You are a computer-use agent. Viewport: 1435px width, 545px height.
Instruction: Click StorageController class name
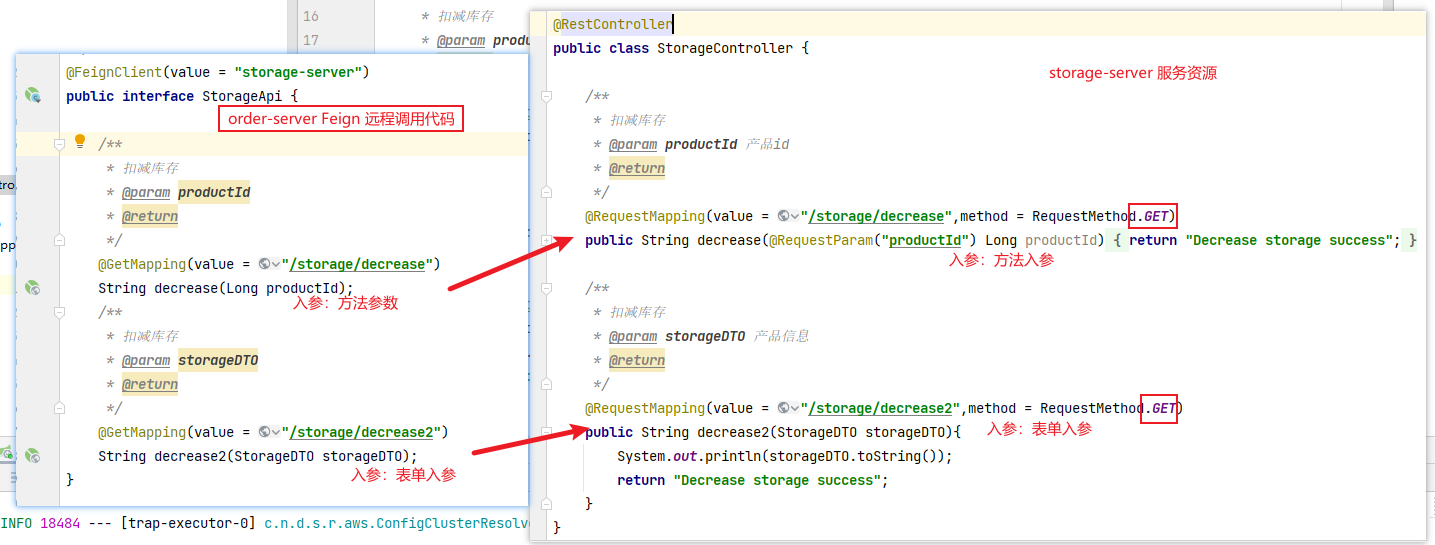point(725,48)
